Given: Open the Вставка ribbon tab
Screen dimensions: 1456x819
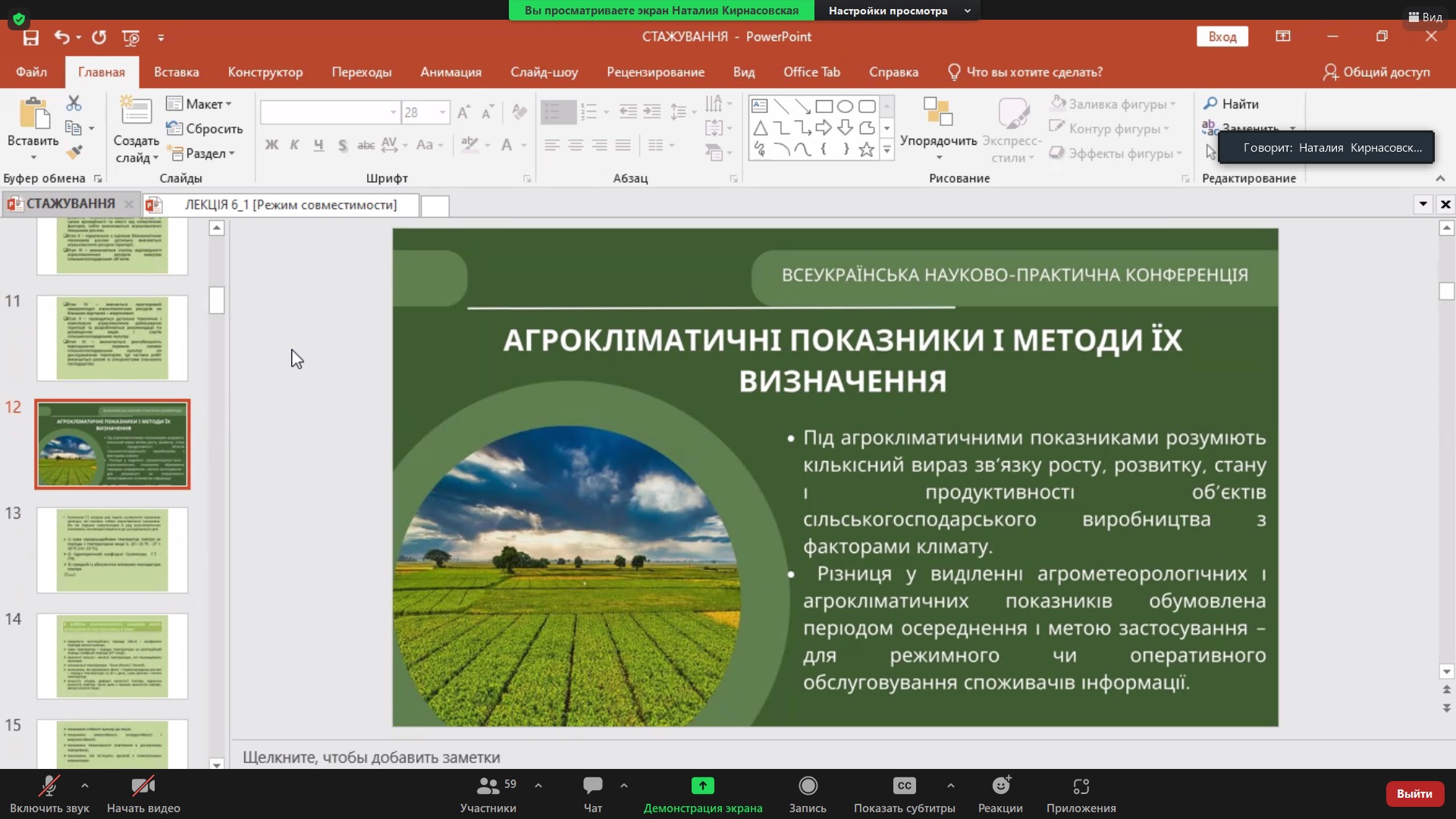Looking at the screenshot, I should 176,72.
